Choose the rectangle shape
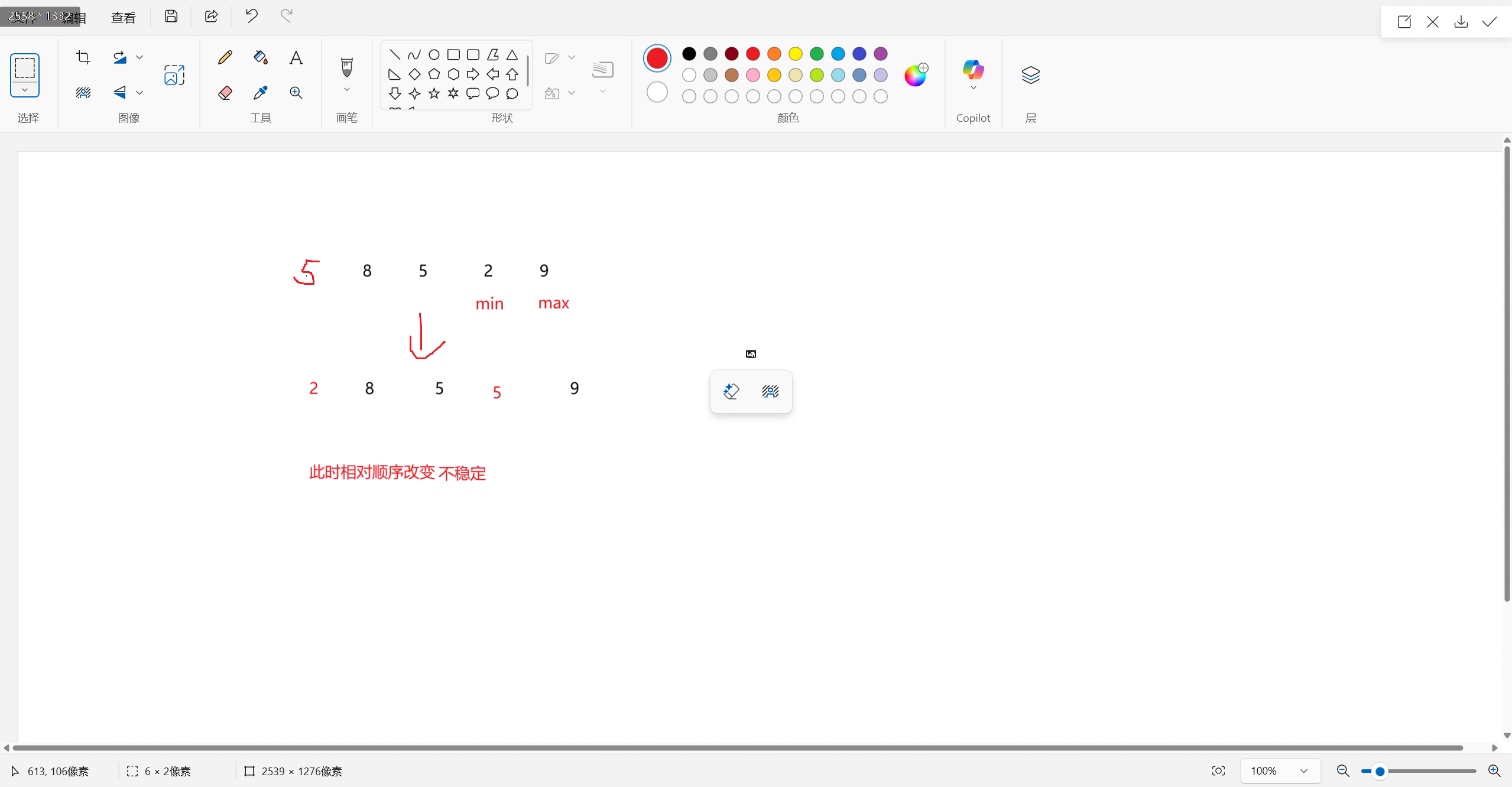Viewport: 1512px width, 787px height. [453, 55]
